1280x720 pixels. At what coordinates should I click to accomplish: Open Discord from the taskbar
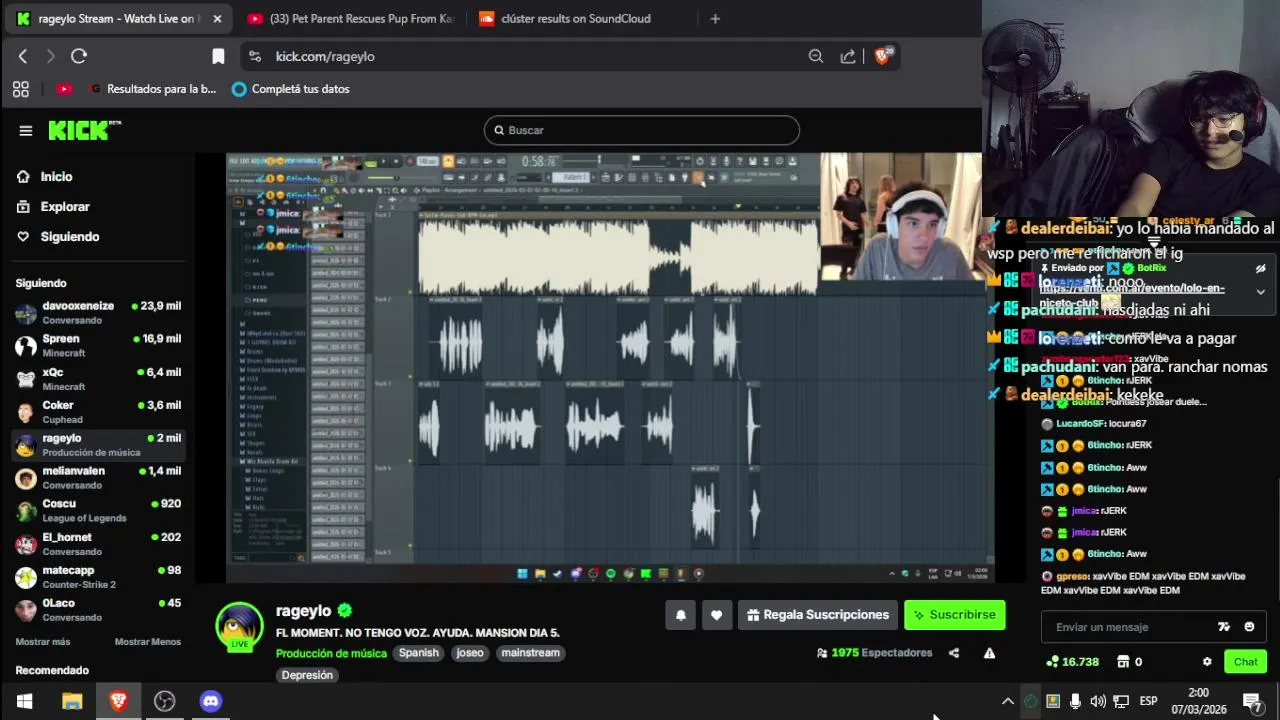coord(211,701)
